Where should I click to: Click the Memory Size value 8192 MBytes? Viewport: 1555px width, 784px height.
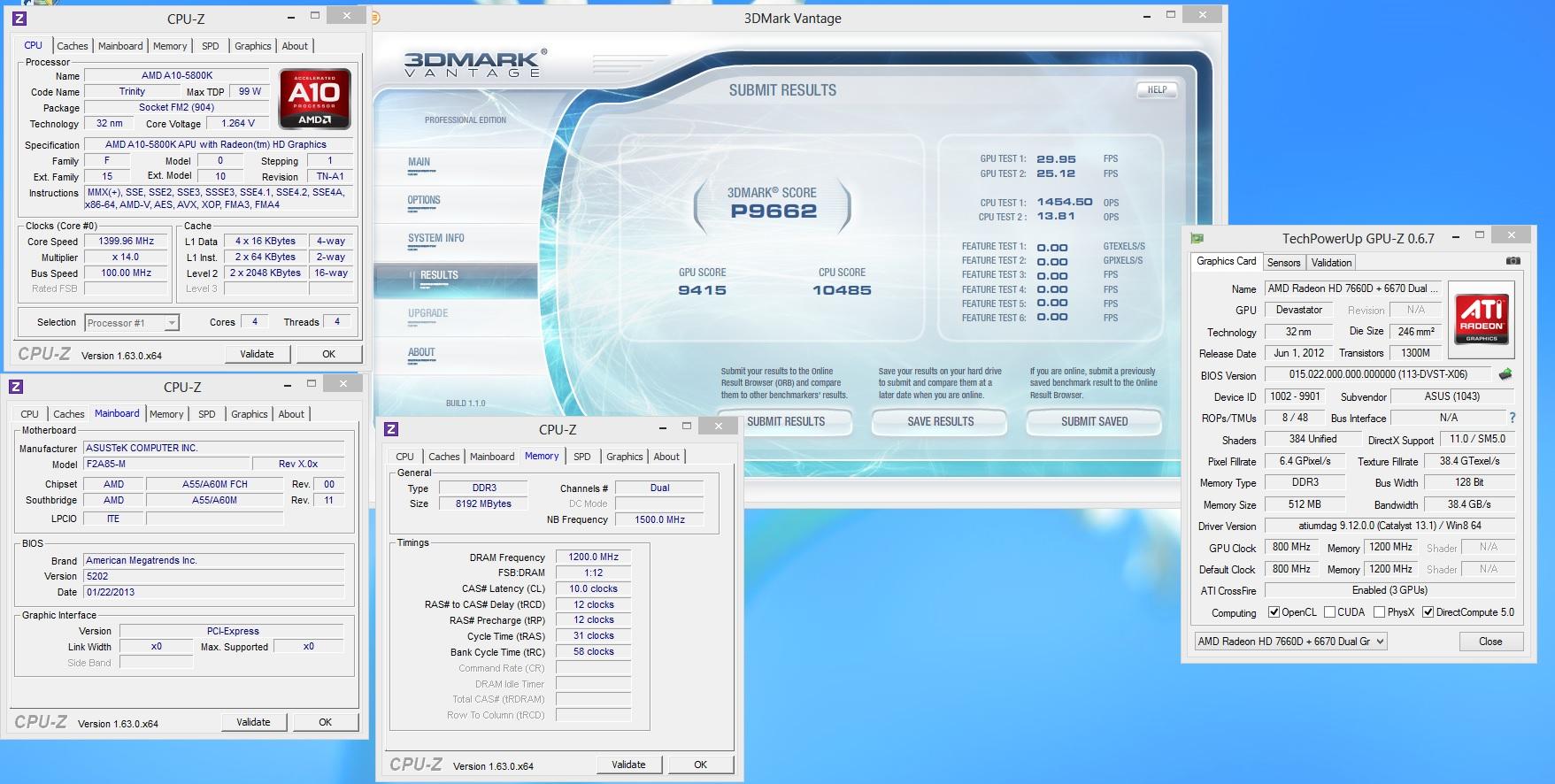[483, 503]
